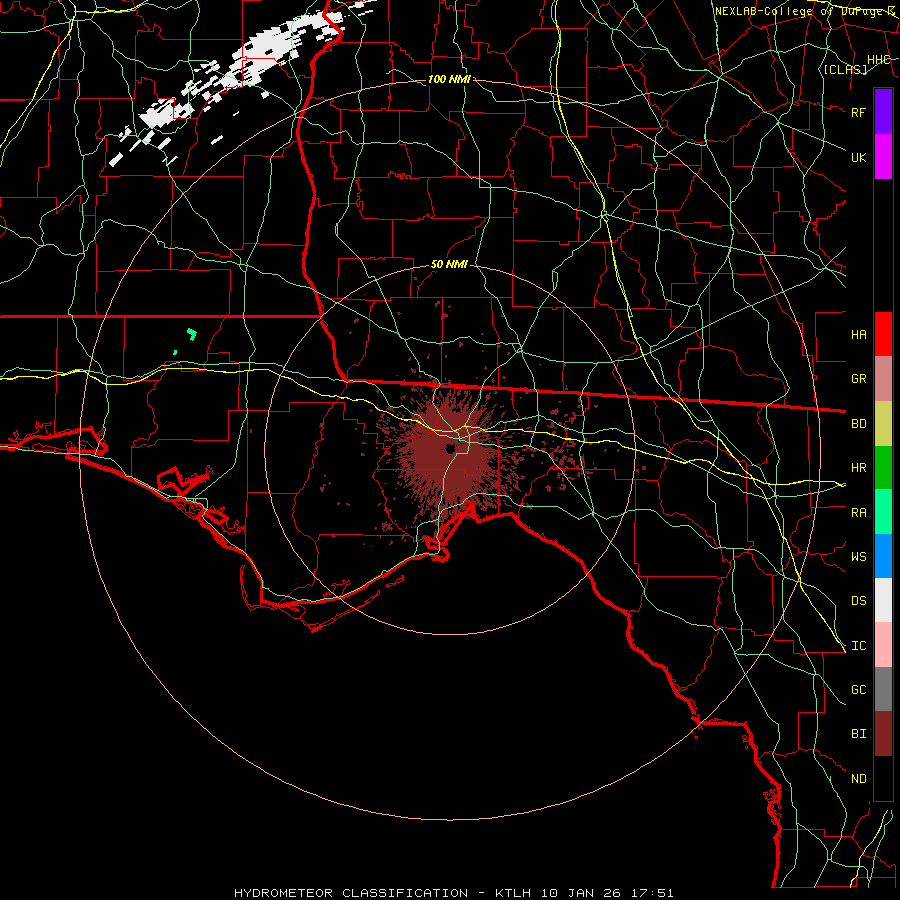Click the NEXLAB-College of DuPage credit text
The image size is (900, 900).
coord(805,11)
